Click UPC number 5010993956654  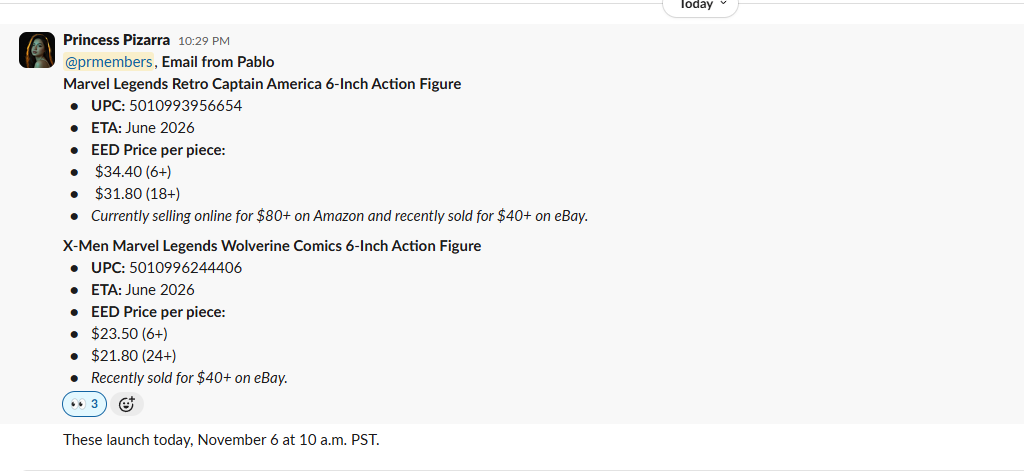click(x=185, y=106)
